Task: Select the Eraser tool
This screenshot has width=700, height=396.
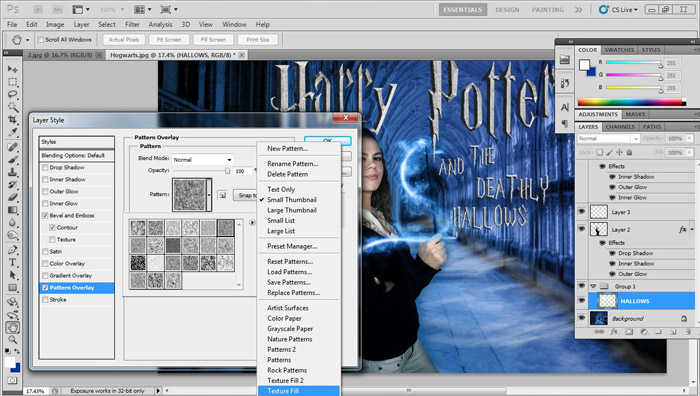Action: pyautogui.click(x=12, y=197)
